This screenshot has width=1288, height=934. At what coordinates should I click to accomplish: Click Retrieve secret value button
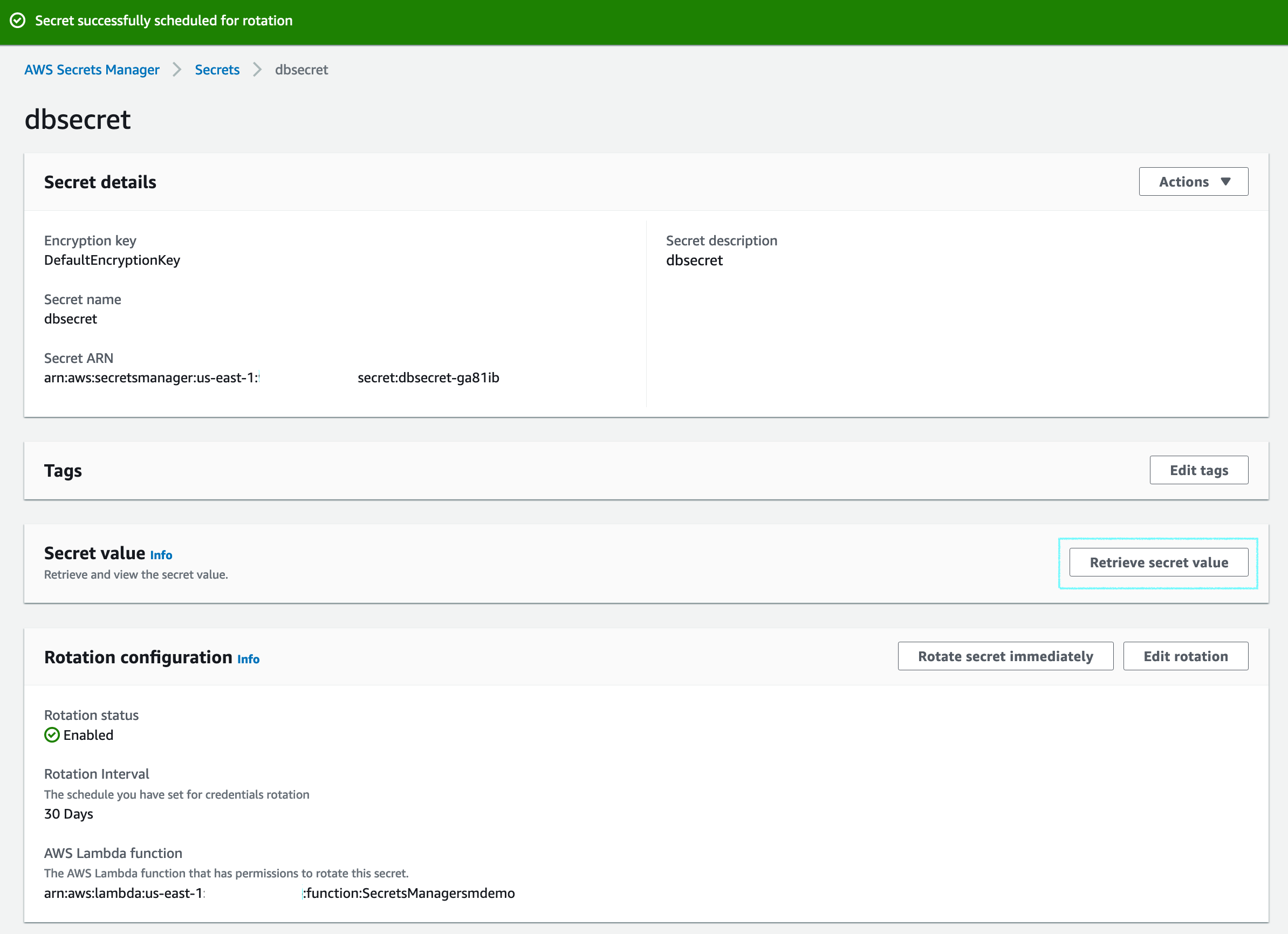[x=1159, y=562]
